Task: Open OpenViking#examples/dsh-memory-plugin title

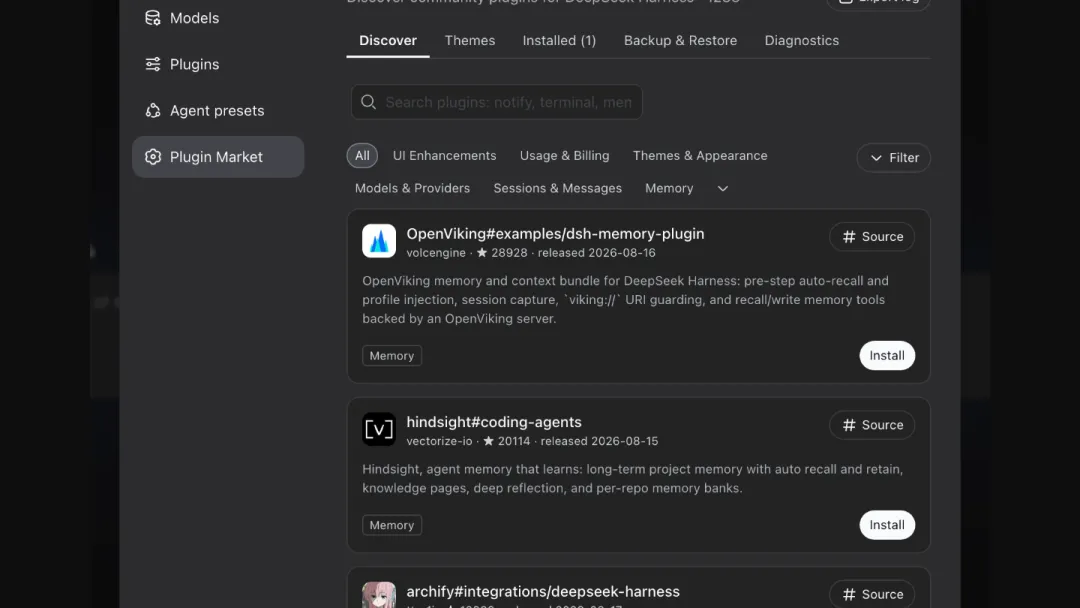Action: pos(555,234)
